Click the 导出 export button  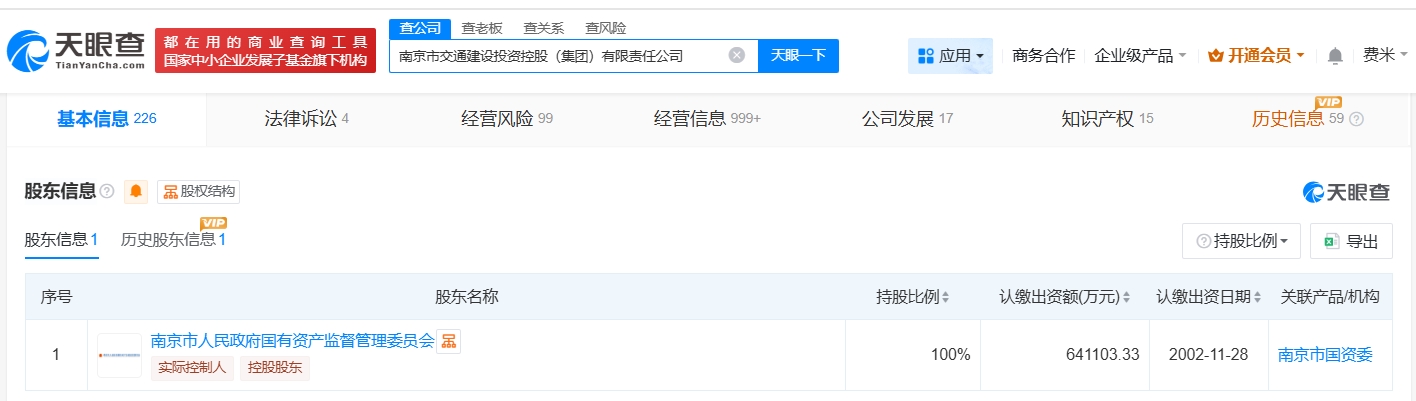[1351, 241]
